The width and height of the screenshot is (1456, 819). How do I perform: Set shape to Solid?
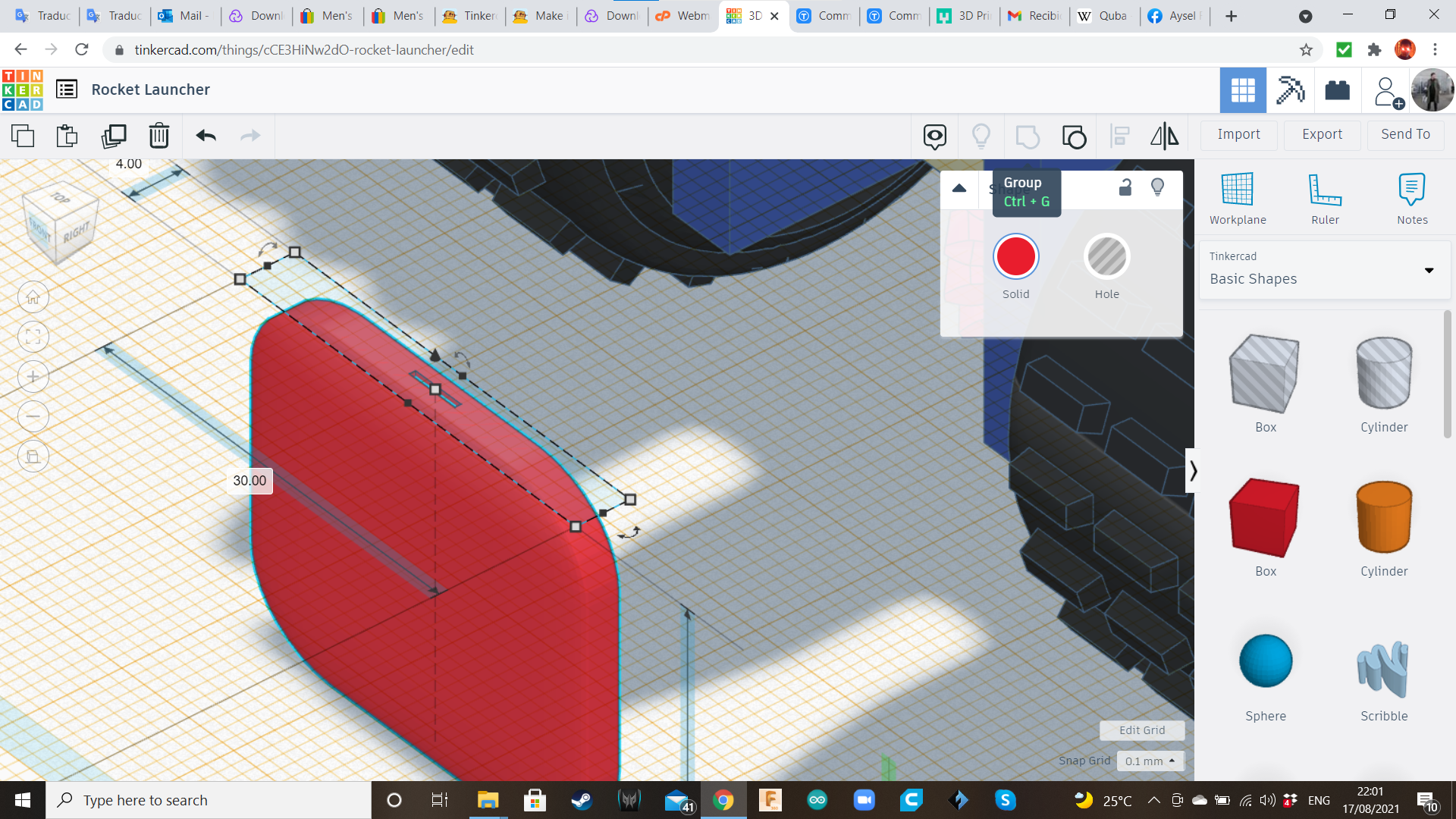[1015, 256]
